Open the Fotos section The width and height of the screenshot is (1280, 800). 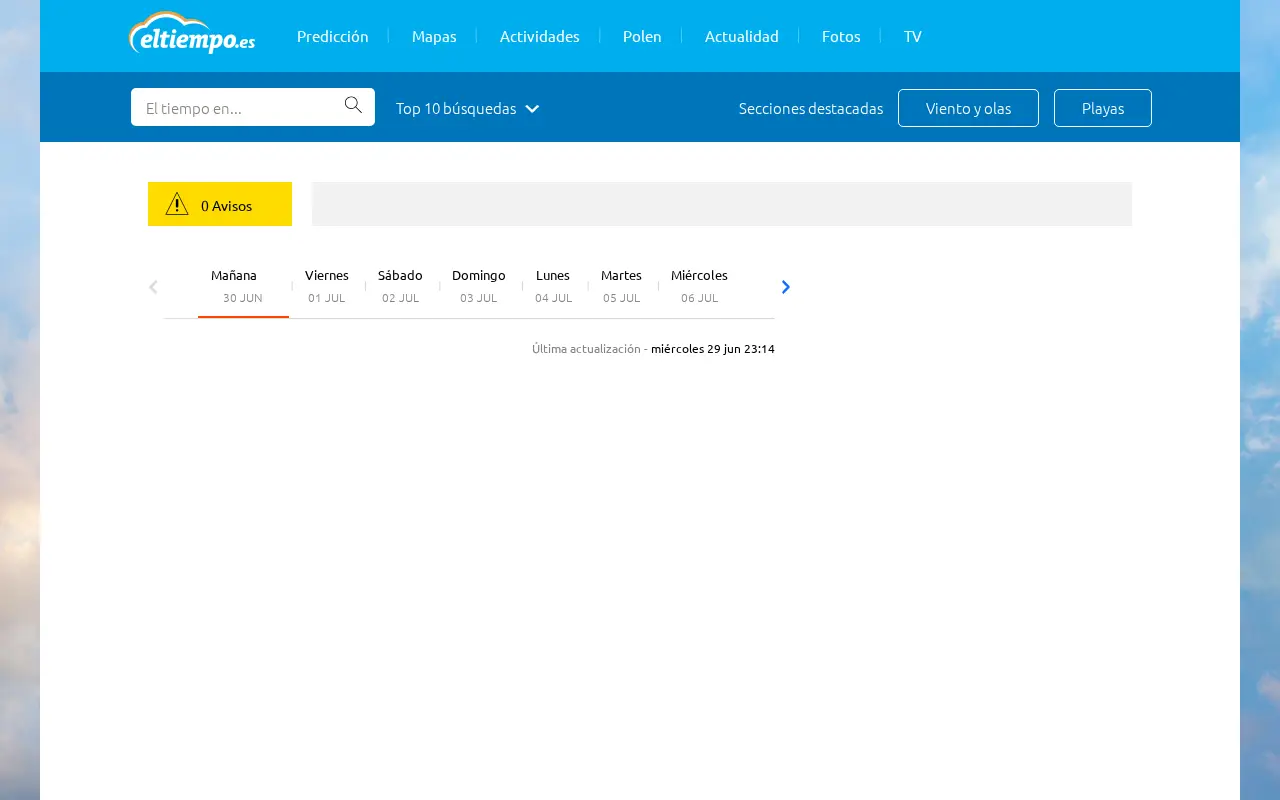tap(841, 36)
